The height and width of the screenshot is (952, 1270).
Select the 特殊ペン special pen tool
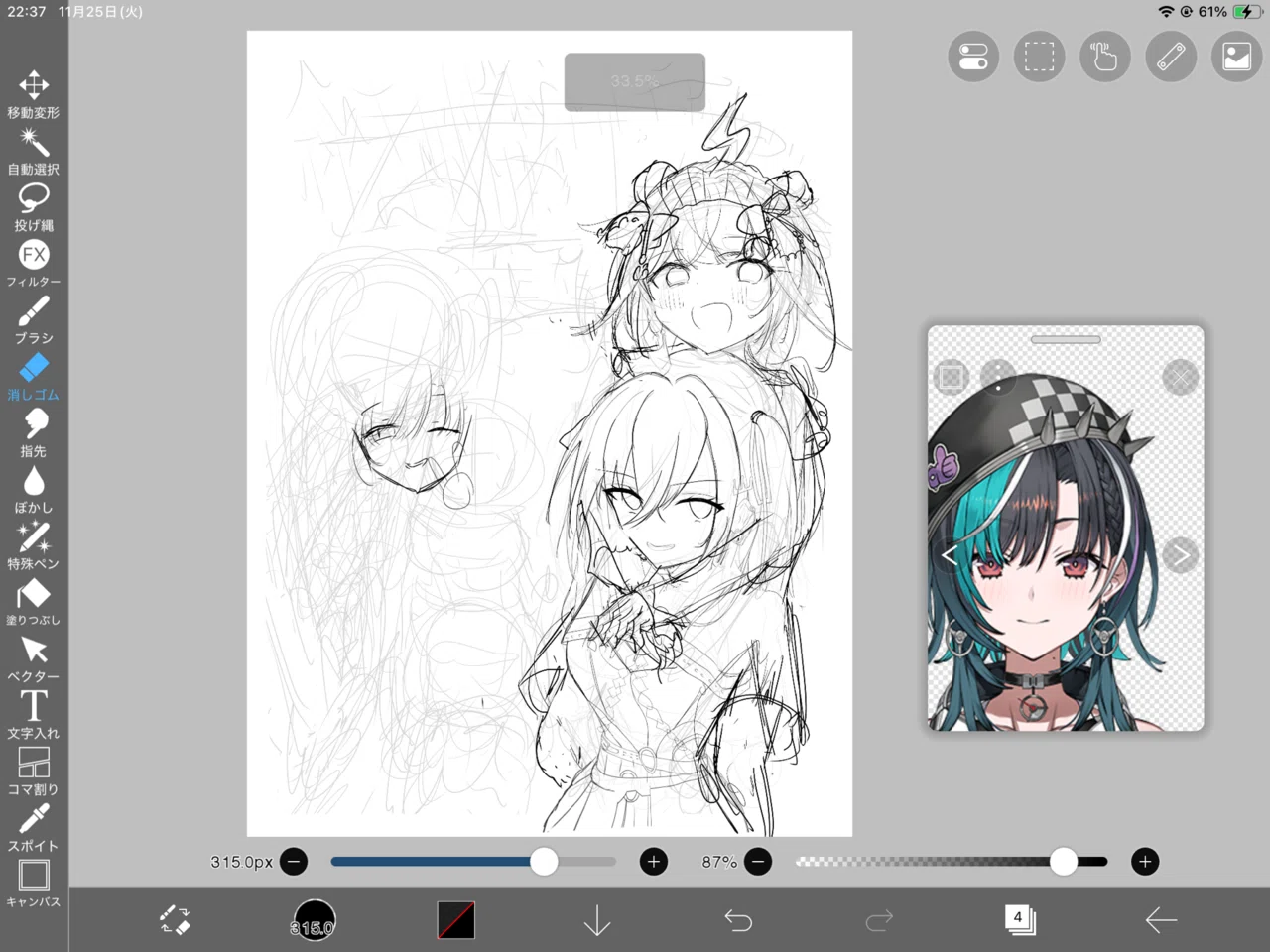[34, 546]
